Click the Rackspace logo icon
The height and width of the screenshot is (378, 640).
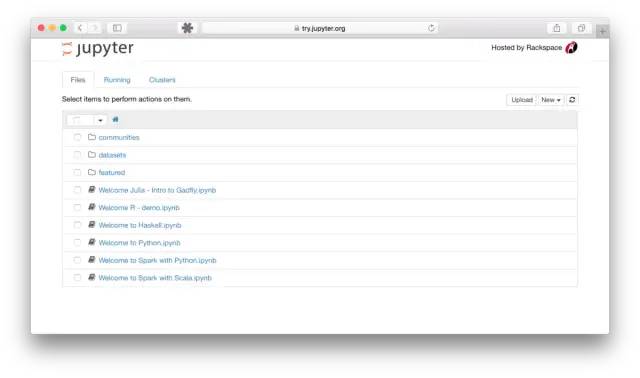[x=571, y=48]
